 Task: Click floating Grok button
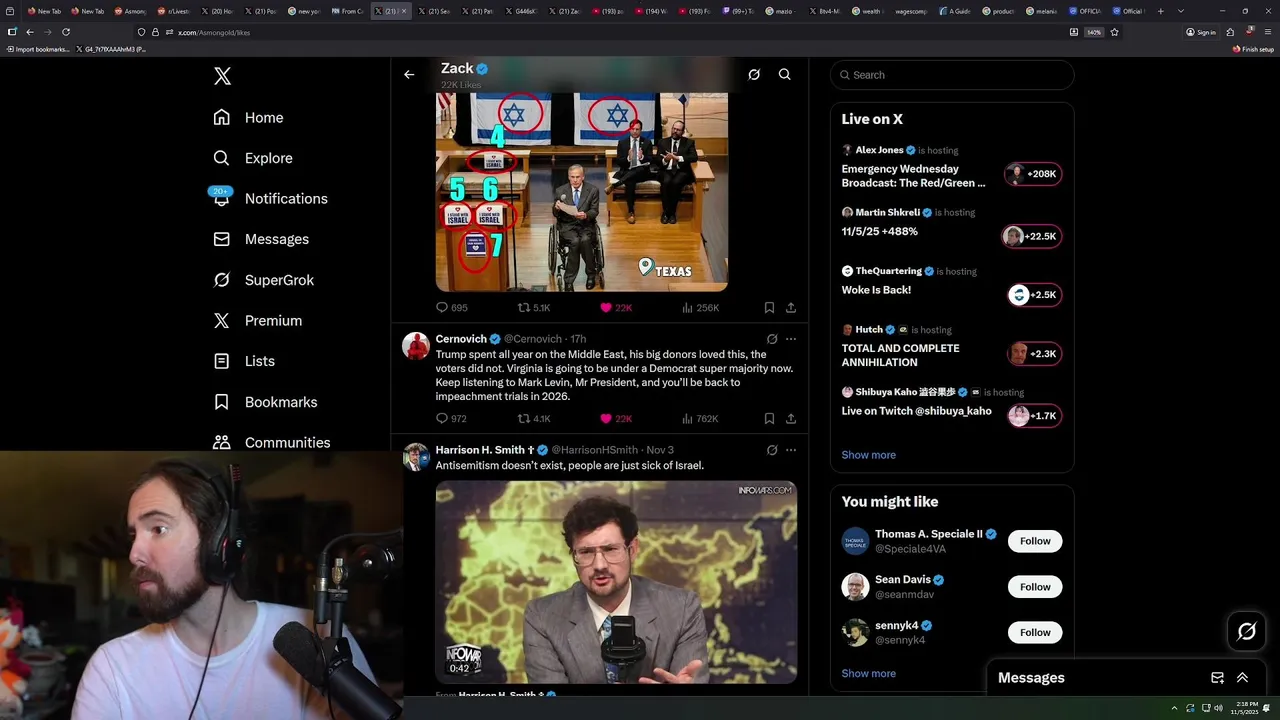(x=1247, y=631)
